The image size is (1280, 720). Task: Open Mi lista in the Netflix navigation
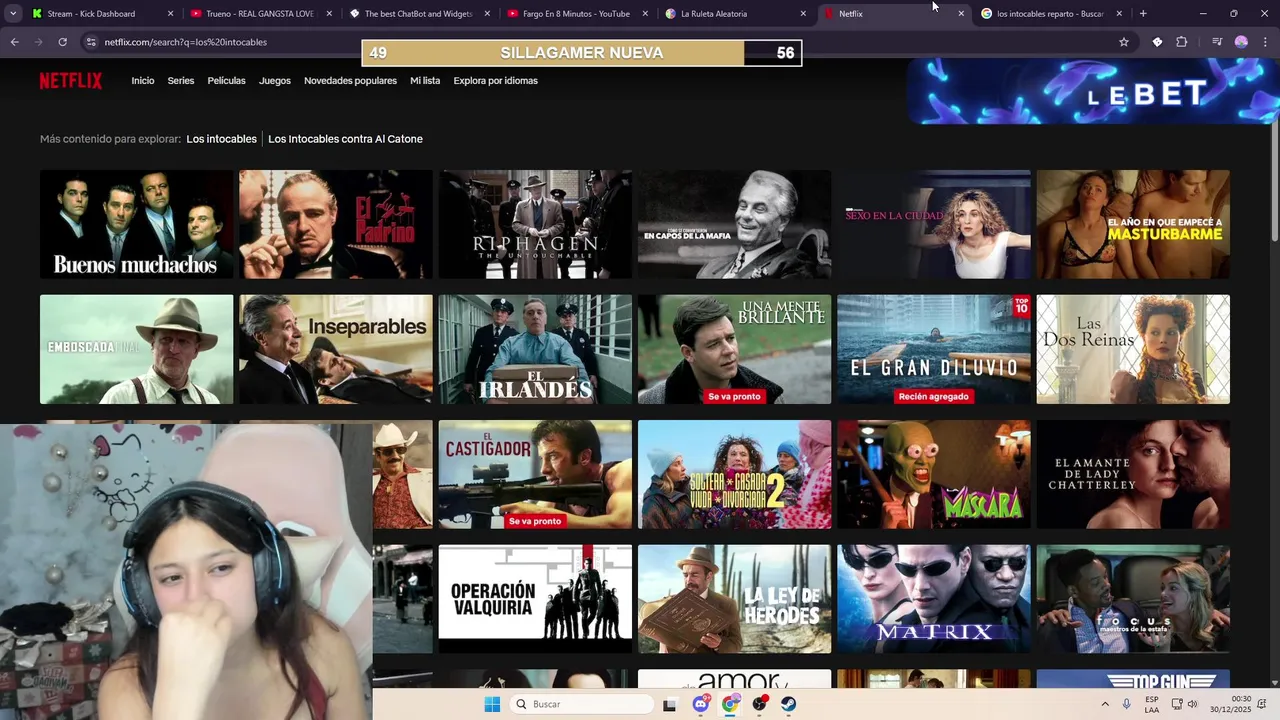(x=425, y=81)
